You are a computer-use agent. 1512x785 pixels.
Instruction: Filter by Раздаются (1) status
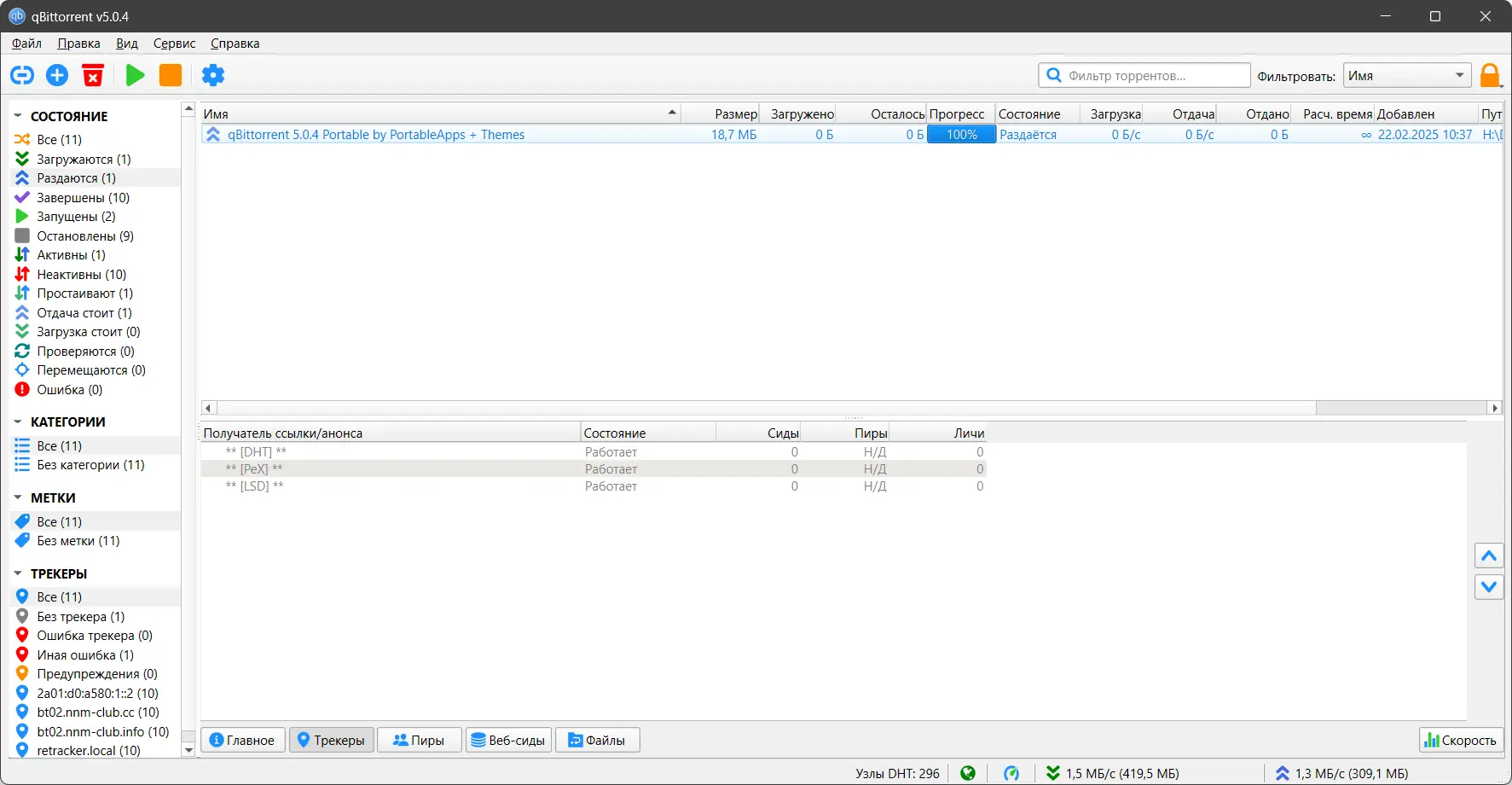[x=76, y=177]
